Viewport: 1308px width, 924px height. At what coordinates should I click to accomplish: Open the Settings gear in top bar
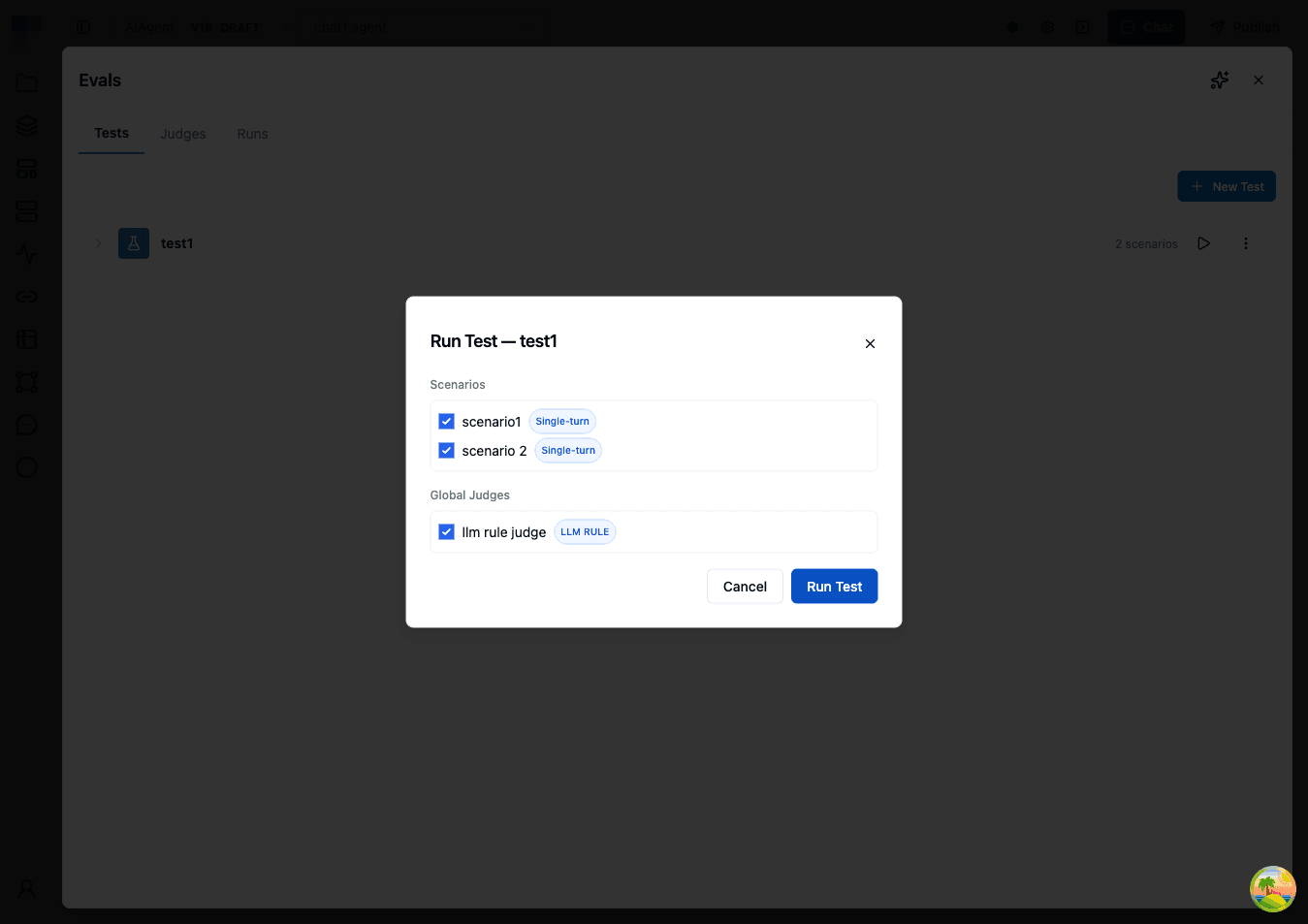pos(1047,27)
